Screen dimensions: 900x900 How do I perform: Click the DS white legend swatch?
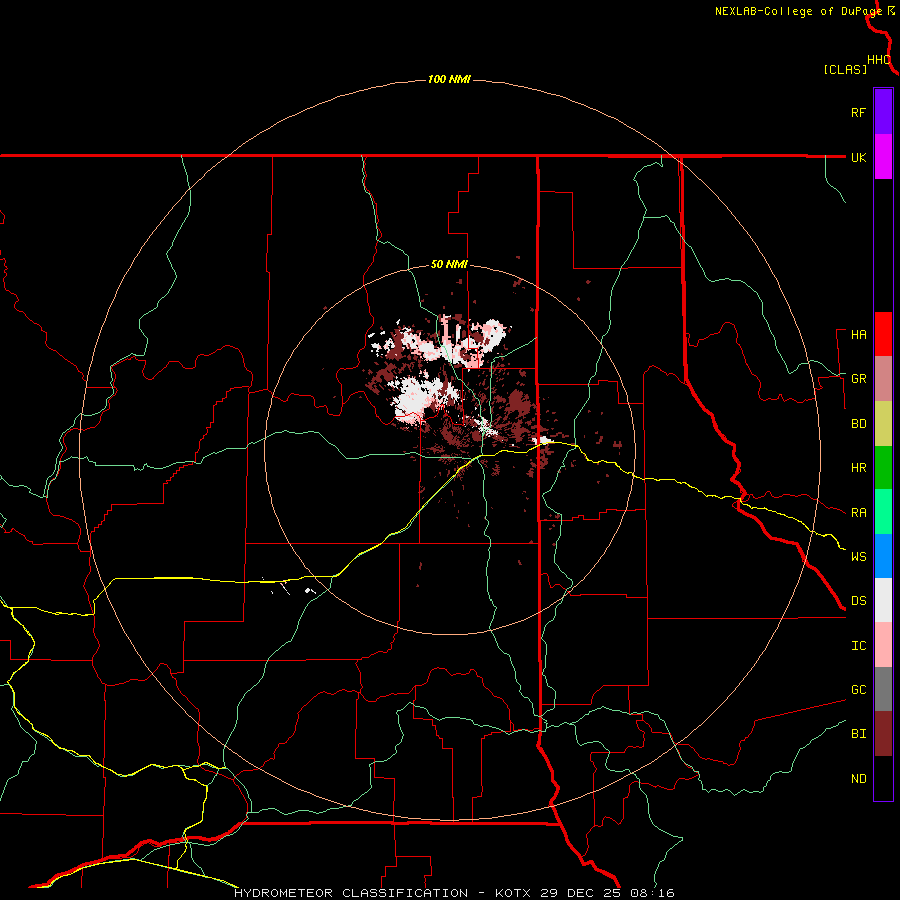coord(883,600)
